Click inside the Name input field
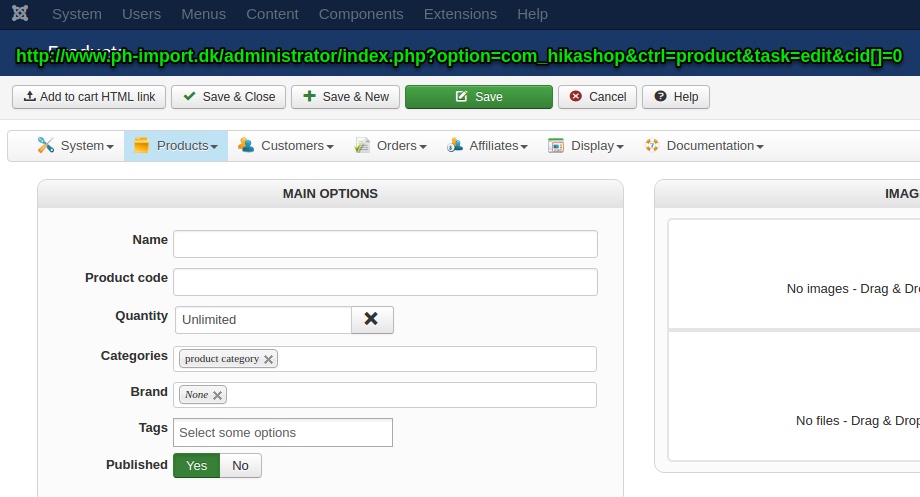Screen dimensions: 920x497 pos(385,244)
